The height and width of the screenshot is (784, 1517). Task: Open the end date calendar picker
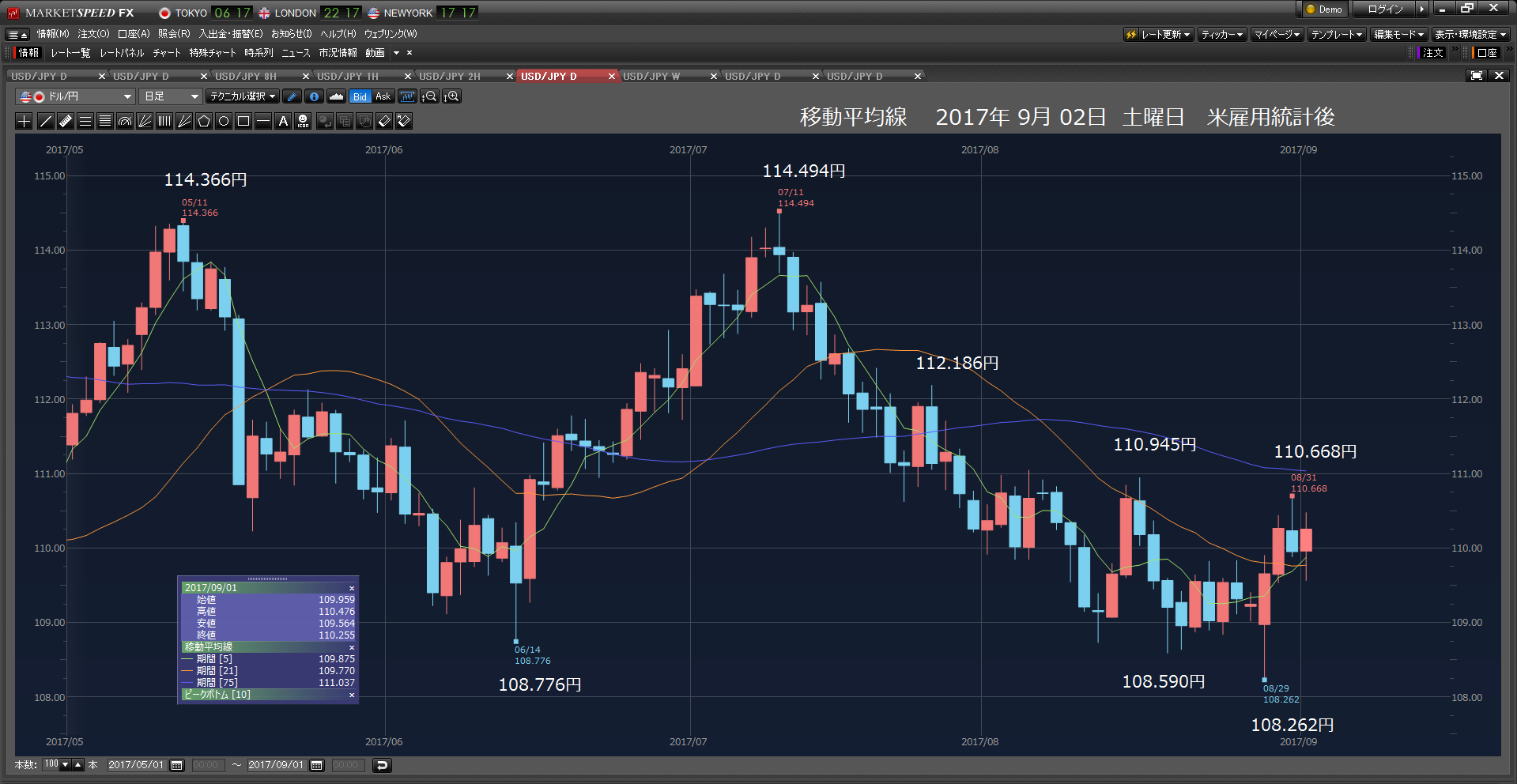317,765
